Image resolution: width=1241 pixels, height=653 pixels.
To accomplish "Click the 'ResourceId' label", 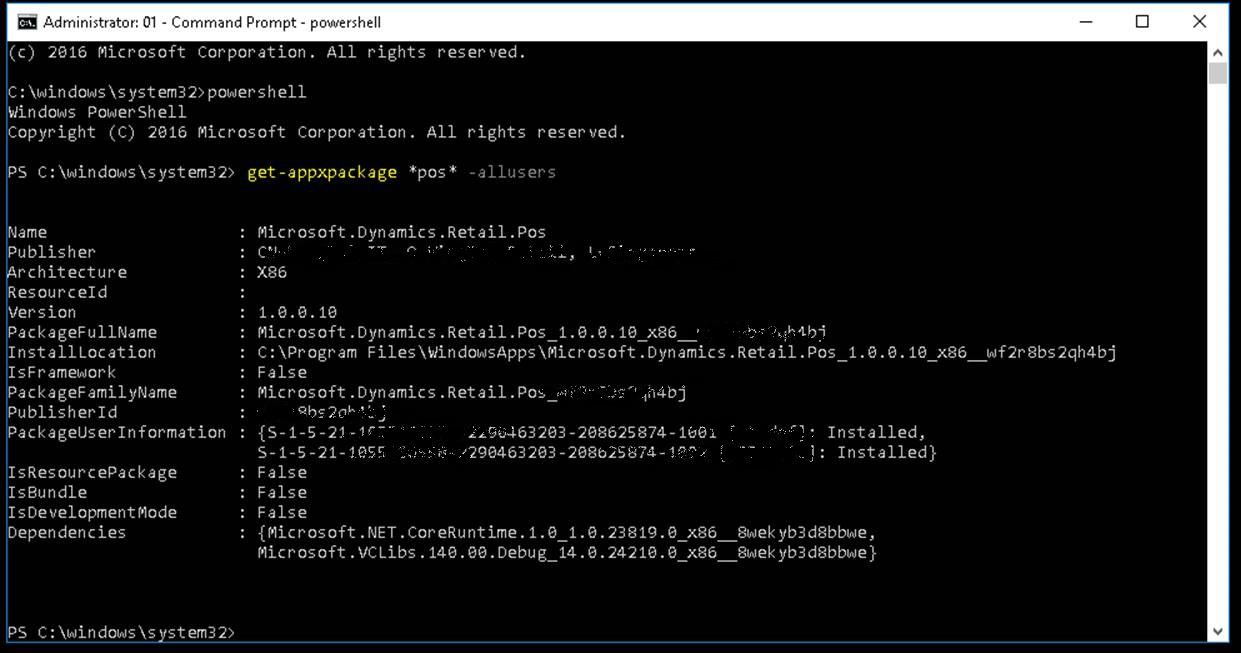I will 57,292.
